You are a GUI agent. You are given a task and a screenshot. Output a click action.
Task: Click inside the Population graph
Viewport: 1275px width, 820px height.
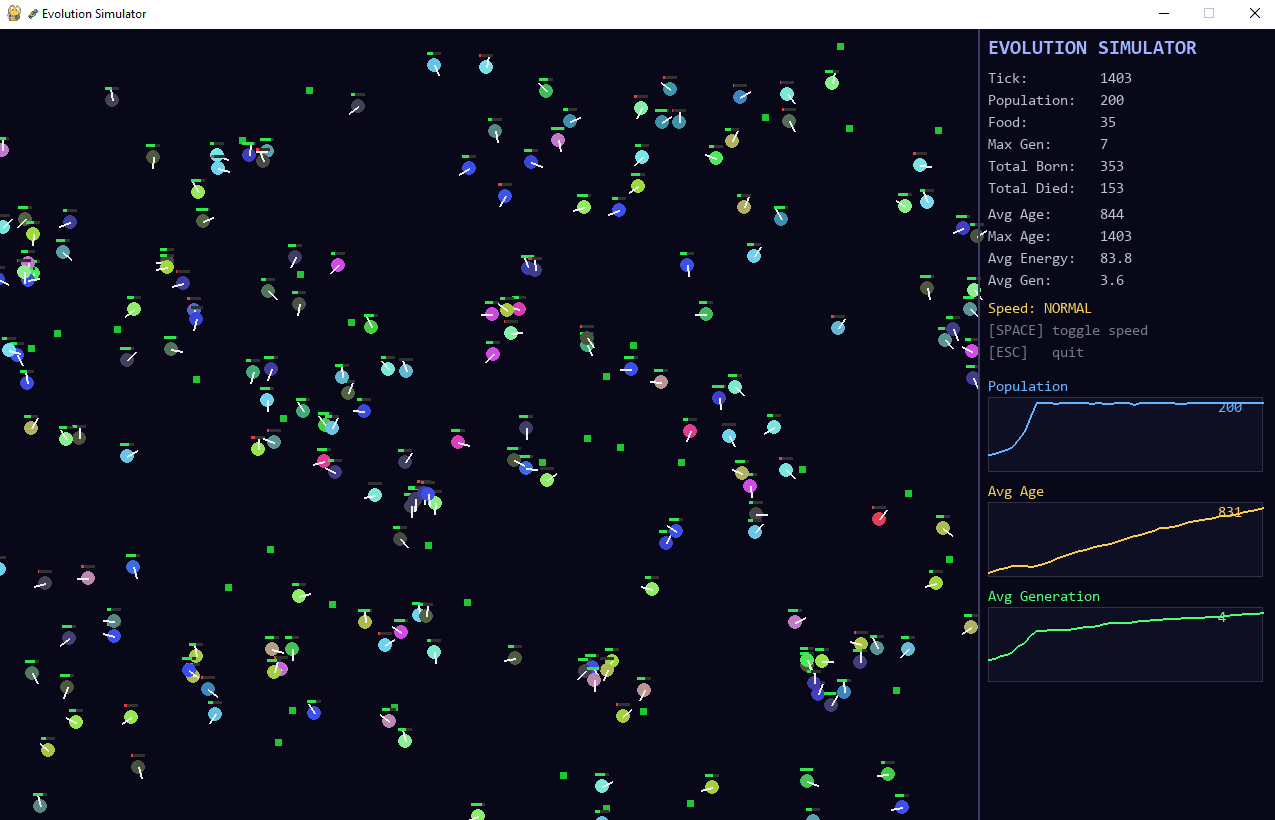pos(1125,434)
